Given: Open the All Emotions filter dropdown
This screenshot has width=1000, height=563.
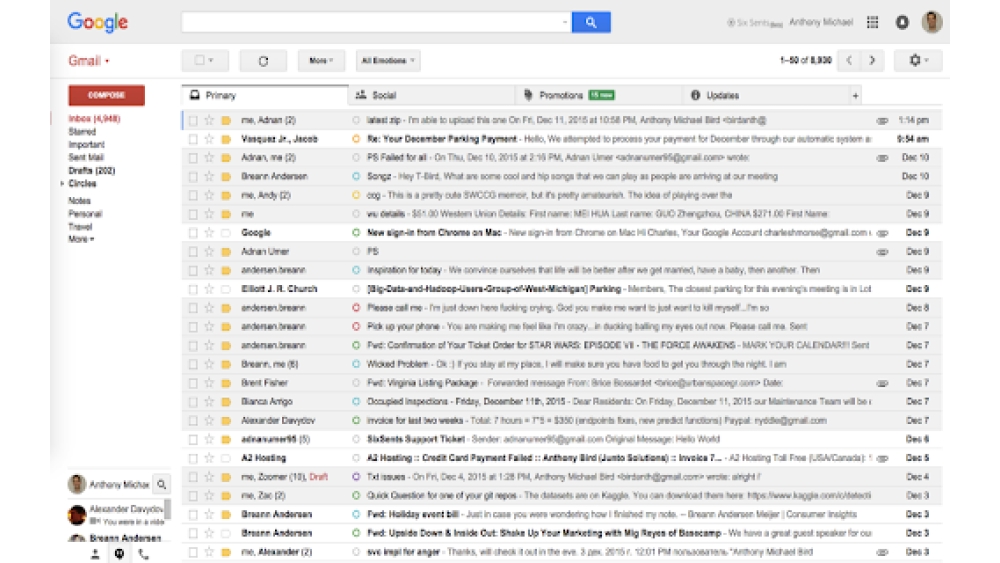Looking at the screenshot, I should tap(388, 61).
